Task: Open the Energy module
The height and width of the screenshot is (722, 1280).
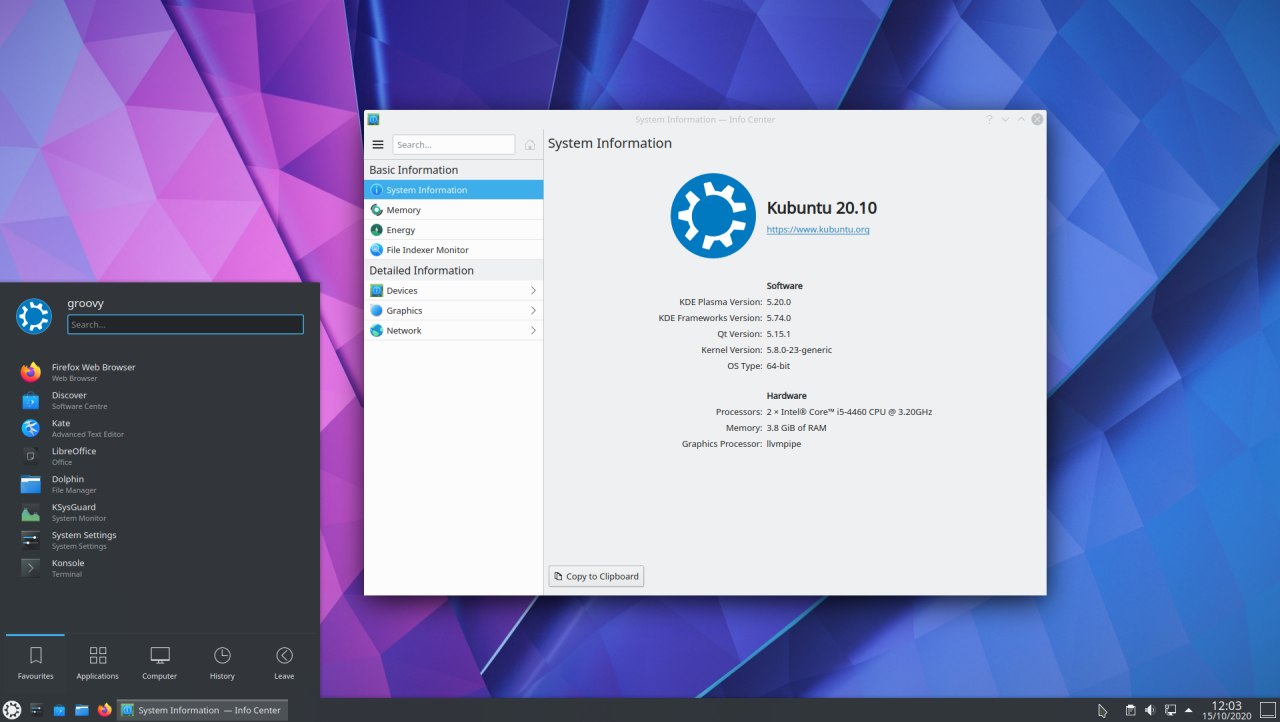Action: (454, 230)
